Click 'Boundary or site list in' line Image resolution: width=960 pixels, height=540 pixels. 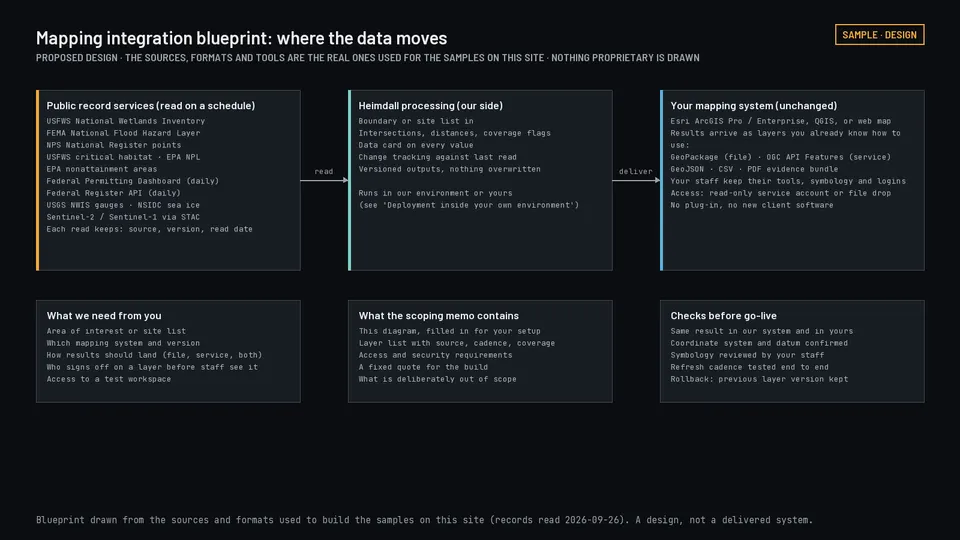(x=416, y=121)
